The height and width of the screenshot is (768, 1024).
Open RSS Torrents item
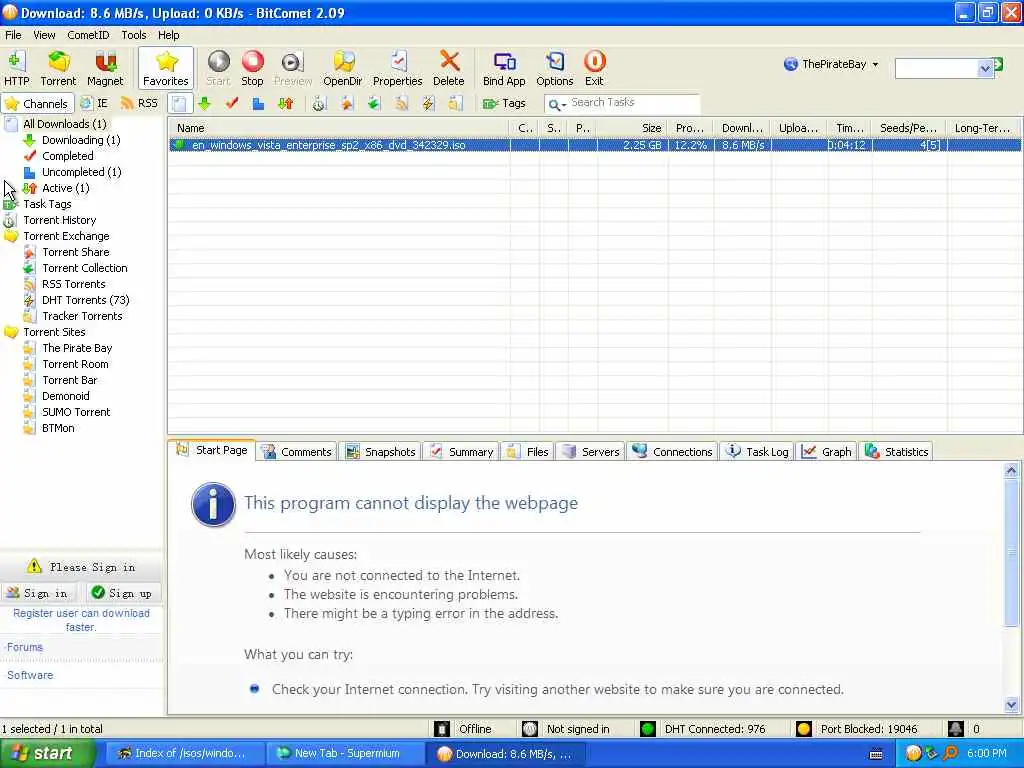click(73, 284)
